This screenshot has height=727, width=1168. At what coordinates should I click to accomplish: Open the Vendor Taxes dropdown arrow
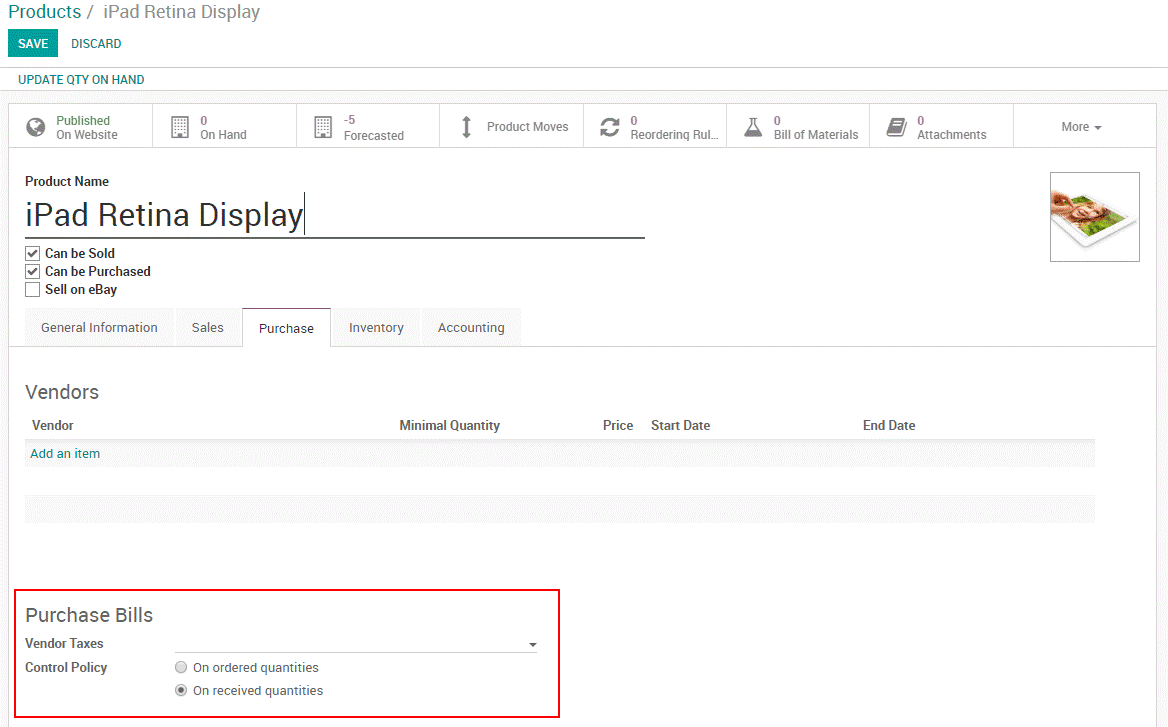pyautogui.click(x=532, y=645)
